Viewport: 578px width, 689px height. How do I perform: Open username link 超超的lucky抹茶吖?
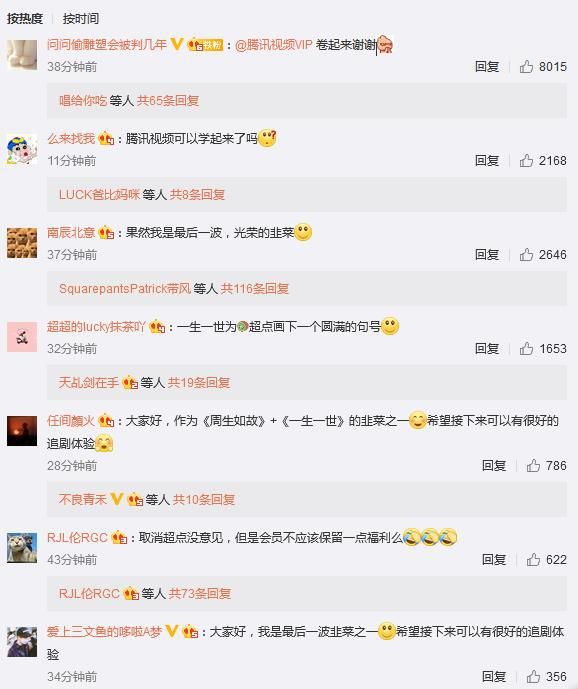[x=96, y=326]
